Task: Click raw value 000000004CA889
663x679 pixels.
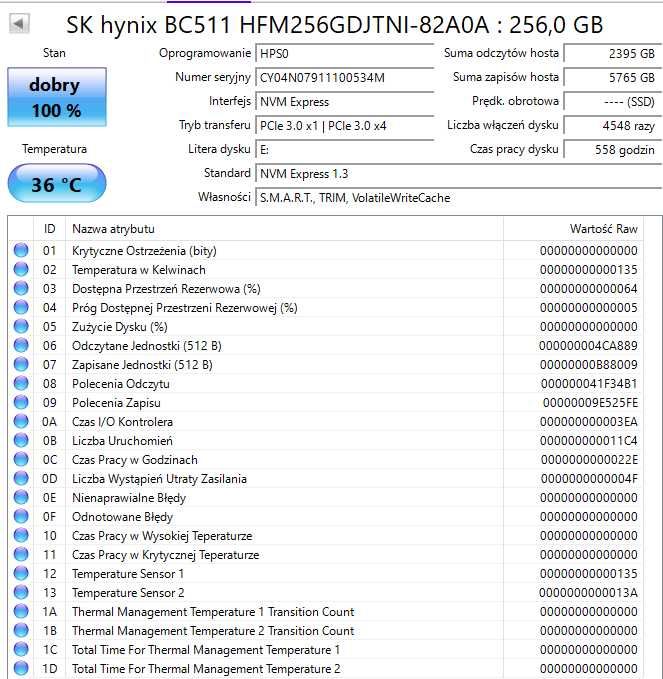Action: 588,346
